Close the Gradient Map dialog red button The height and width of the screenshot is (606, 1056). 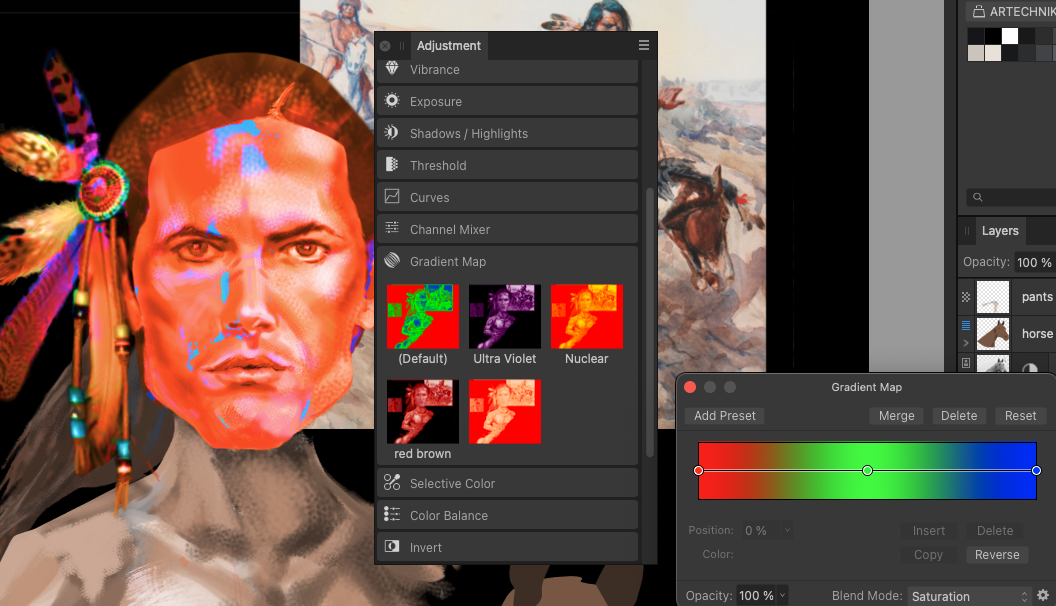[690, 387]
